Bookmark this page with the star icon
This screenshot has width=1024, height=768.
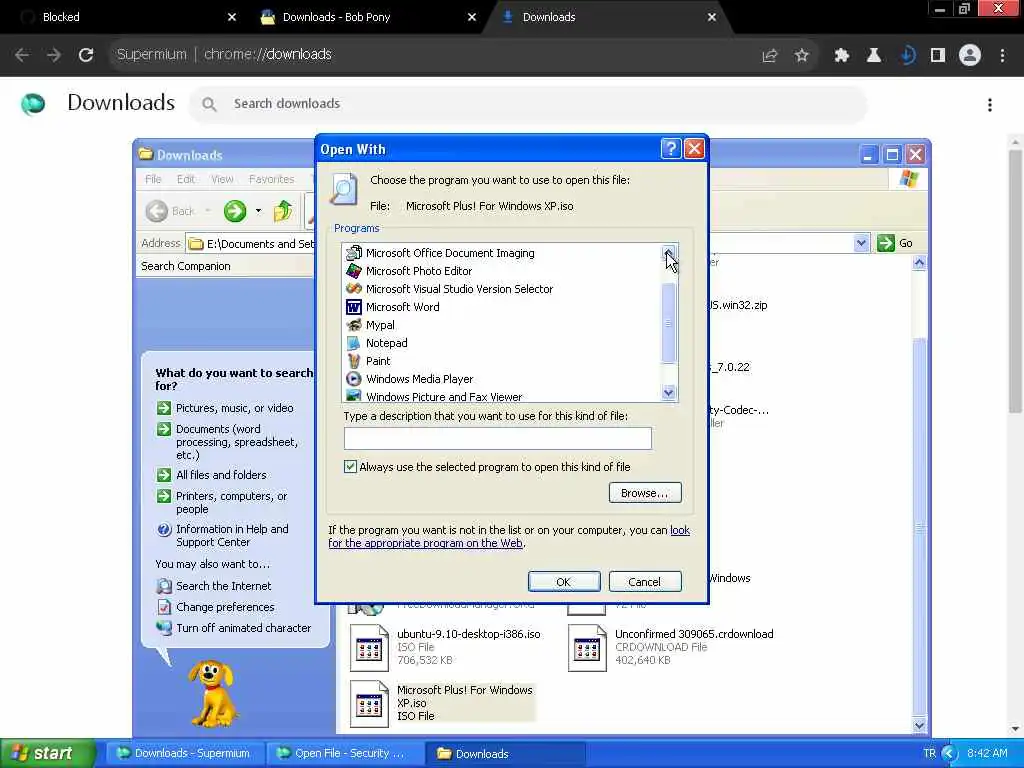[x=802, y=56]
